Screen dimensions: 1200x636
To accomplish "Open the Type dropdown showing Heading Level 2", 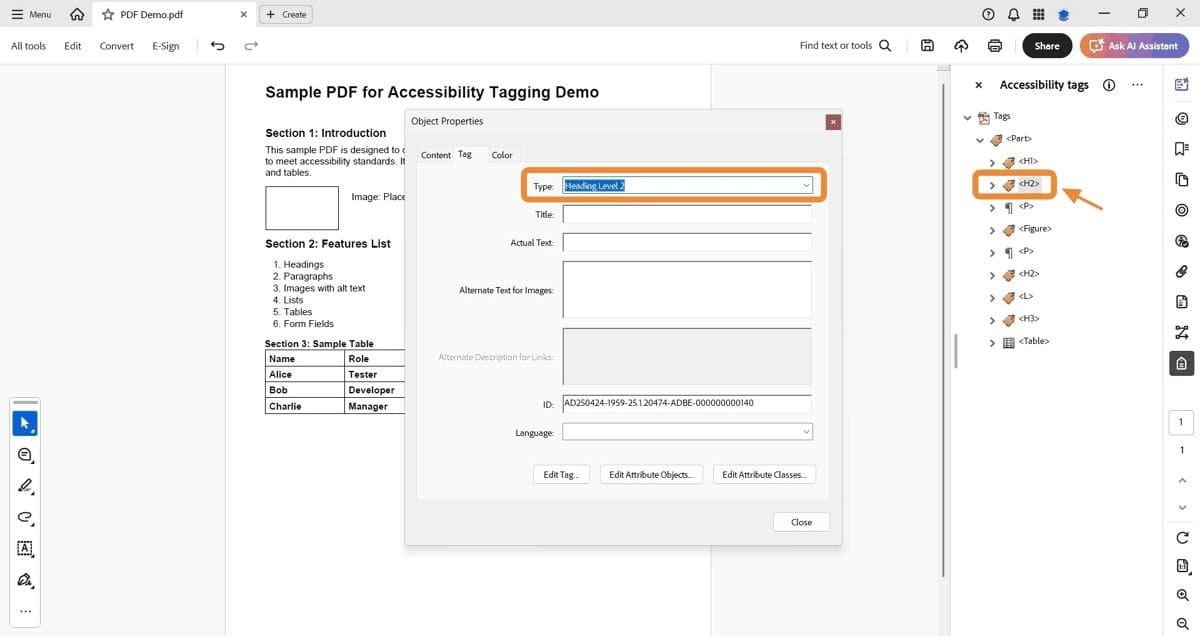I will tap(806, 185).
